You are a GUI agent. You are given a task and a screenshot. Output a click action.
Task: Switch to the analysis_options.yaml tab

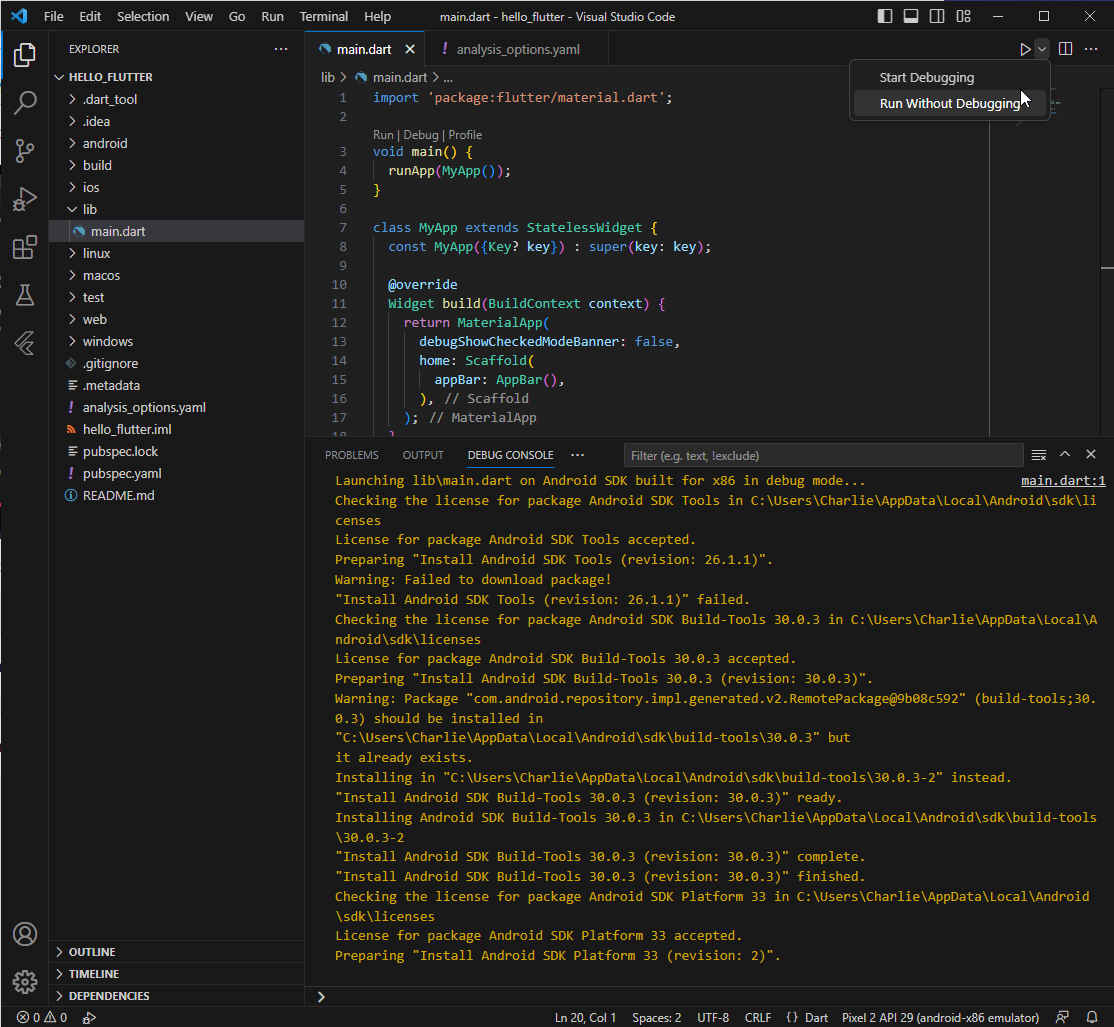(517, 49)
